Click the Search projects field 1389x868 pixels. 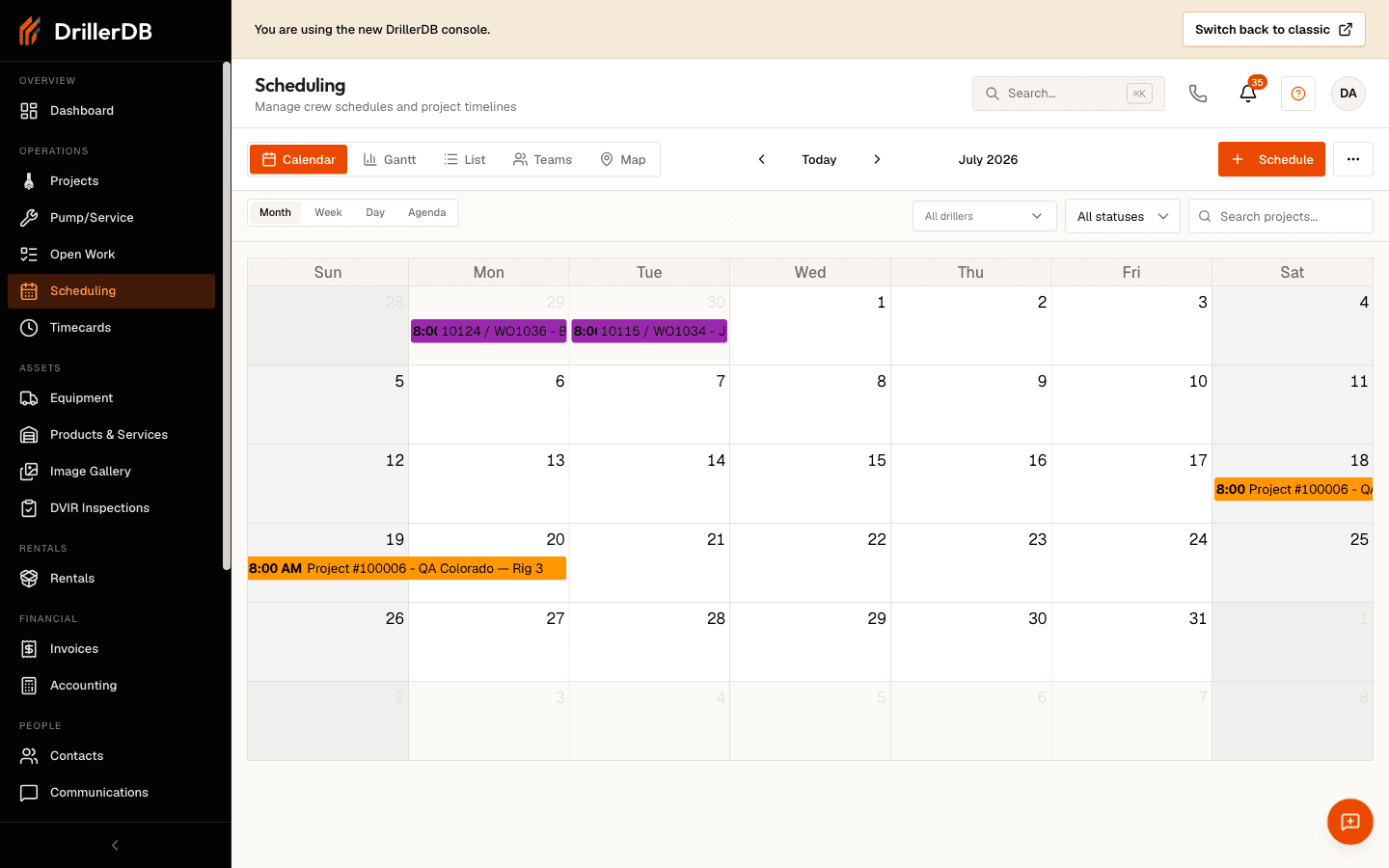[x=1281, y=216]
